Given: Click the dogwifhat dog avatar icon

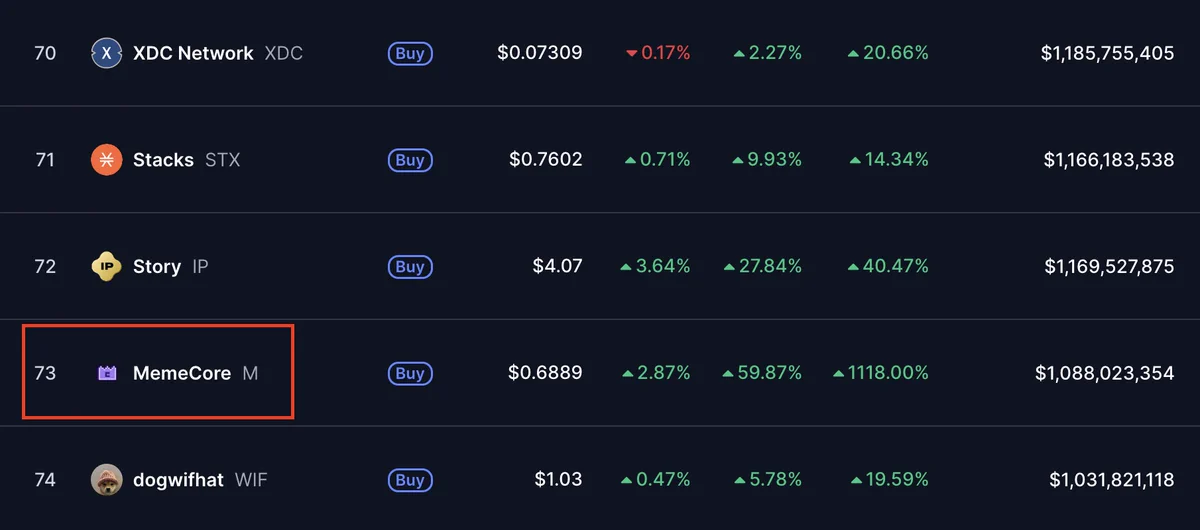Looking at the screenshot, I should pyautogui.click(x=106, y=480).
